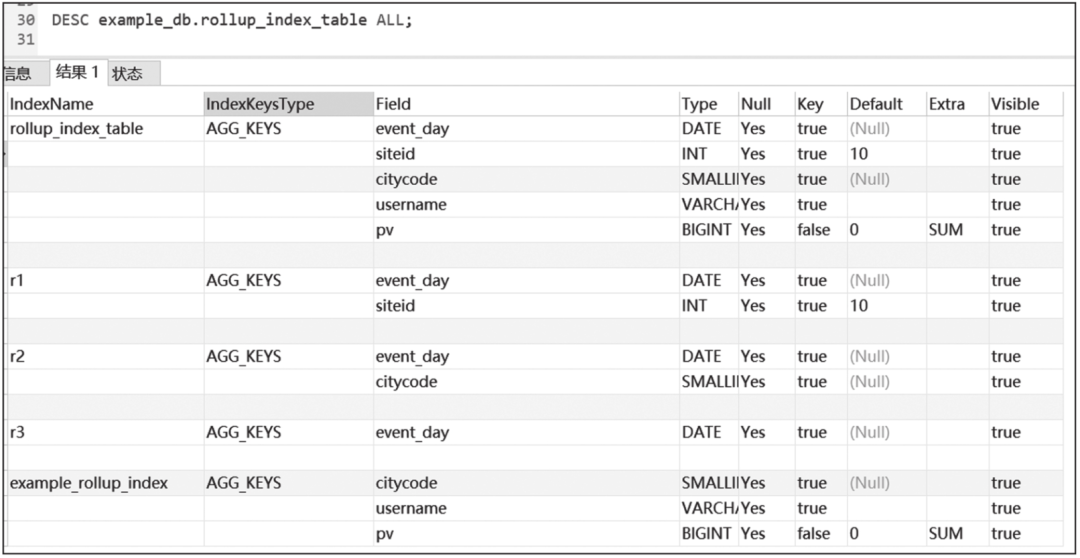The image size is (1080, 558).
Task: Select the r3 index name cell
Action: [17, 433]
